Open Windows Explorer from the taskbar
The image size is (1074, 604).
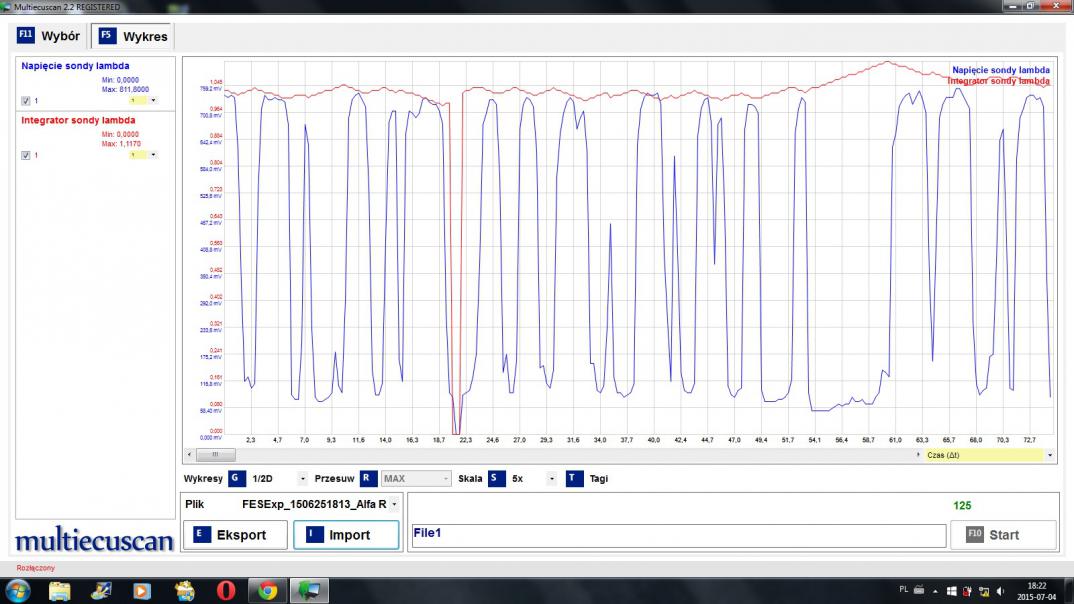tap(60, 591)
